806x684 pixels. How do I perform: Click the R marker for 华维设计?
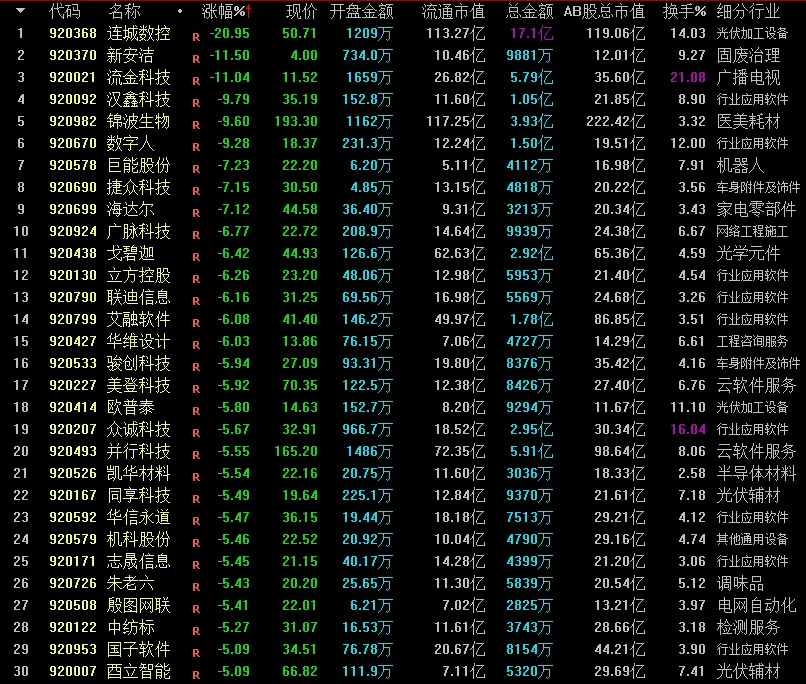[196, 345]
